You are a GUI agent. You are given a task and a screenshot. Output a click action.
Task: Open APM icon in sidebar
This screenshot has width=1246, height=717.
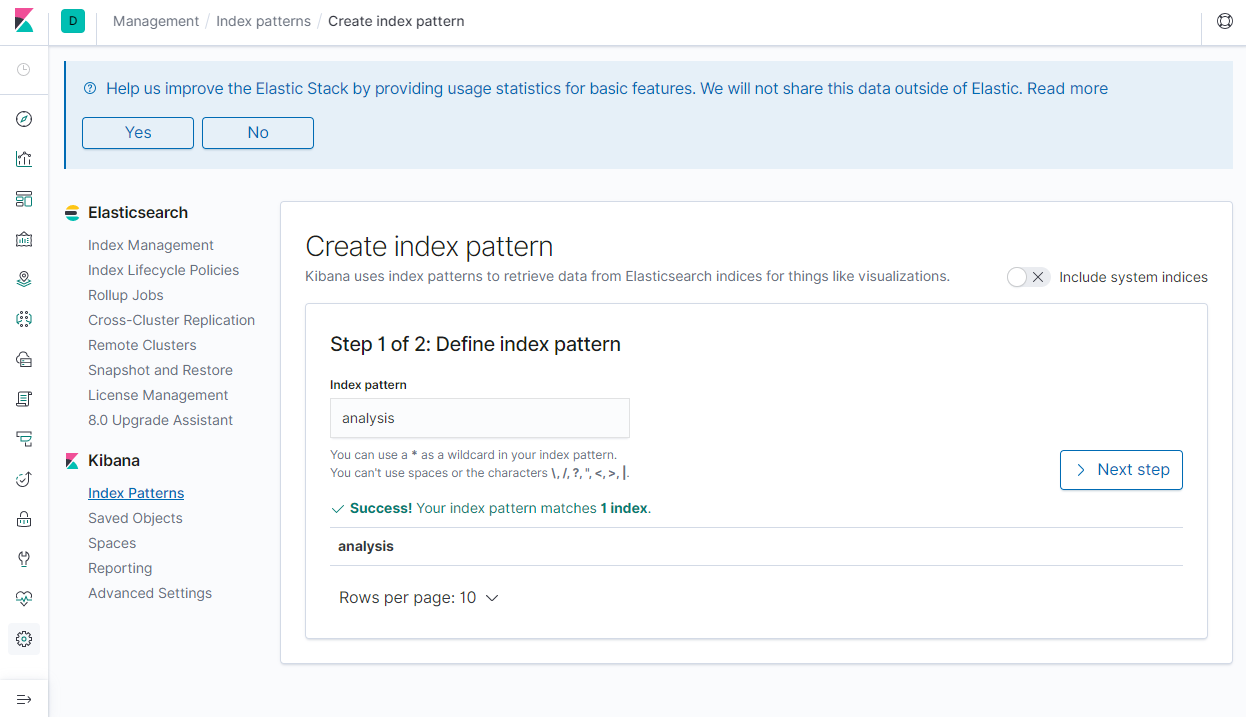click(x=24, y=439)
